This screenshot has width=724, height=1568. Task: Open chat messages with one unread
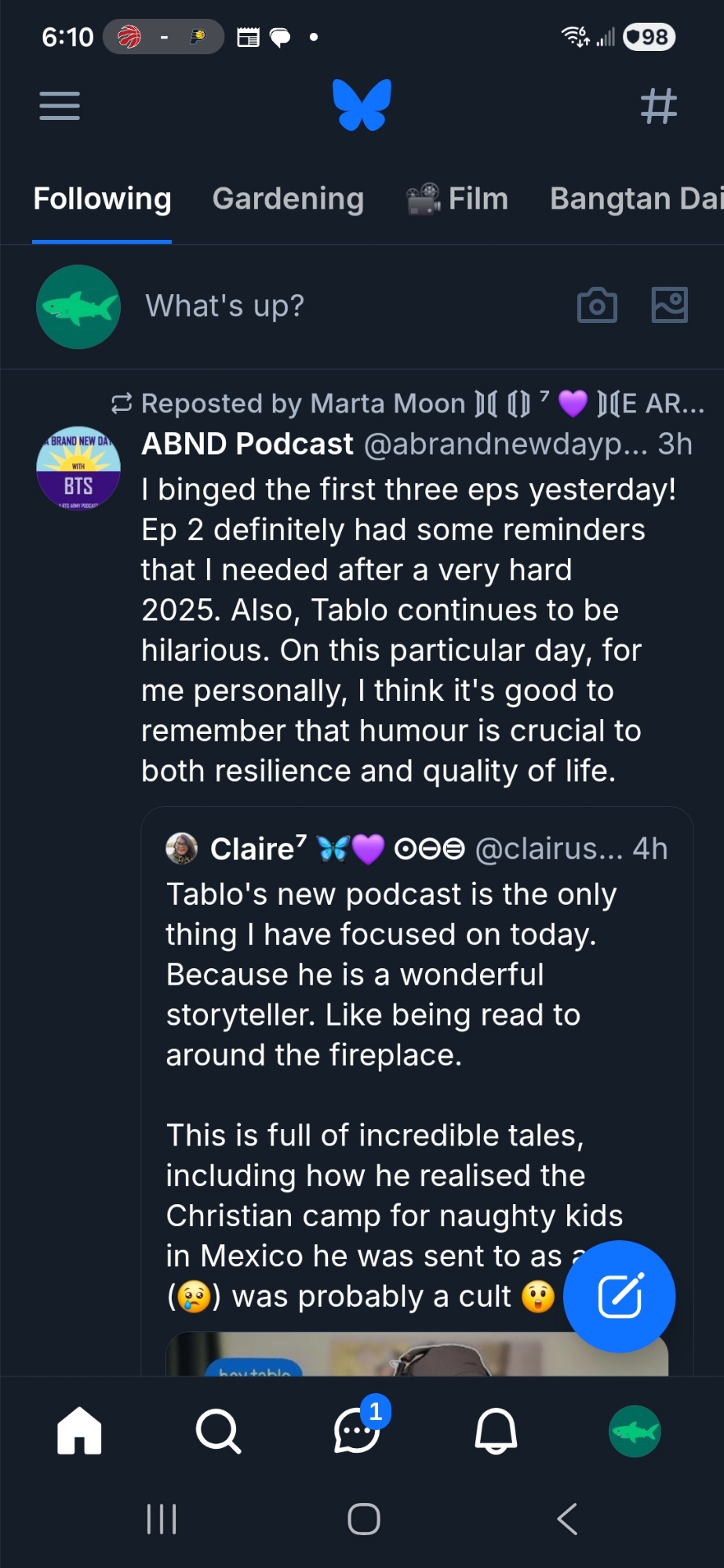coord(358,1431)
